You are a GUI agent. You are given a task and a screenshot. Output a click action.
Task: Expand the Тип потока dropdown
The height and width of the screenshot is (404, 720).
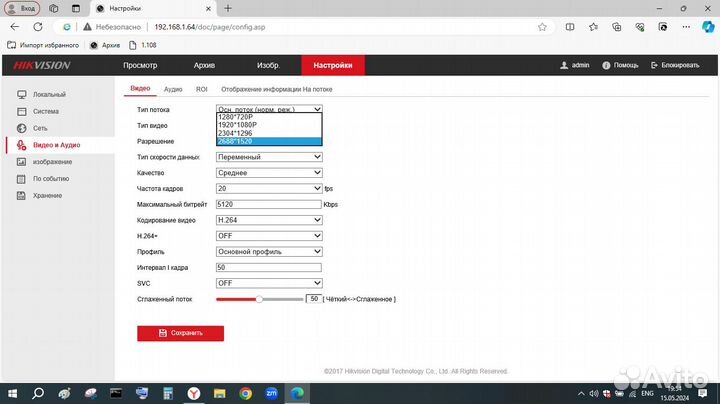[269, 109]
